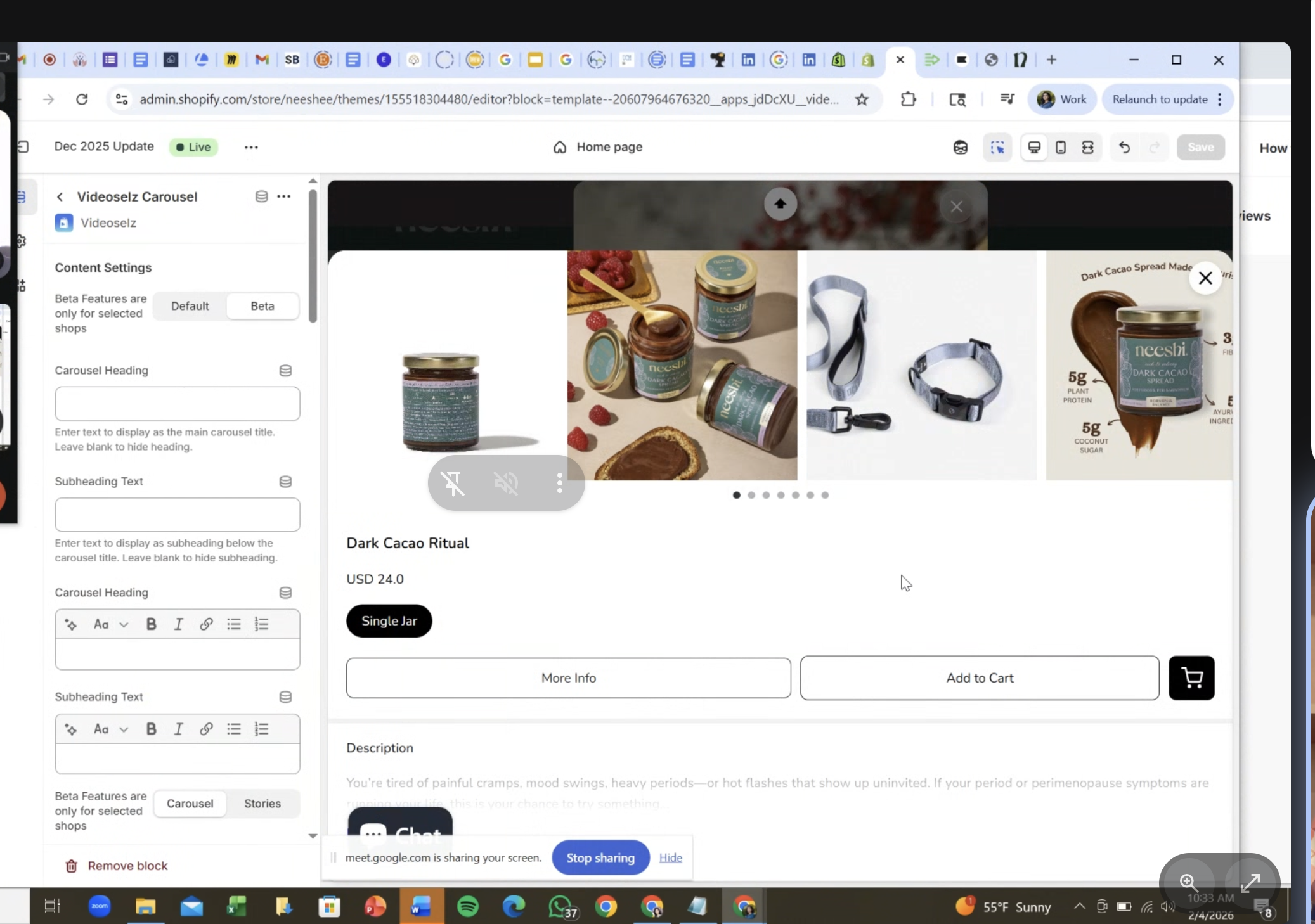Open the Work profile button
1315x924 pixels.
[x=1062, y=99]
